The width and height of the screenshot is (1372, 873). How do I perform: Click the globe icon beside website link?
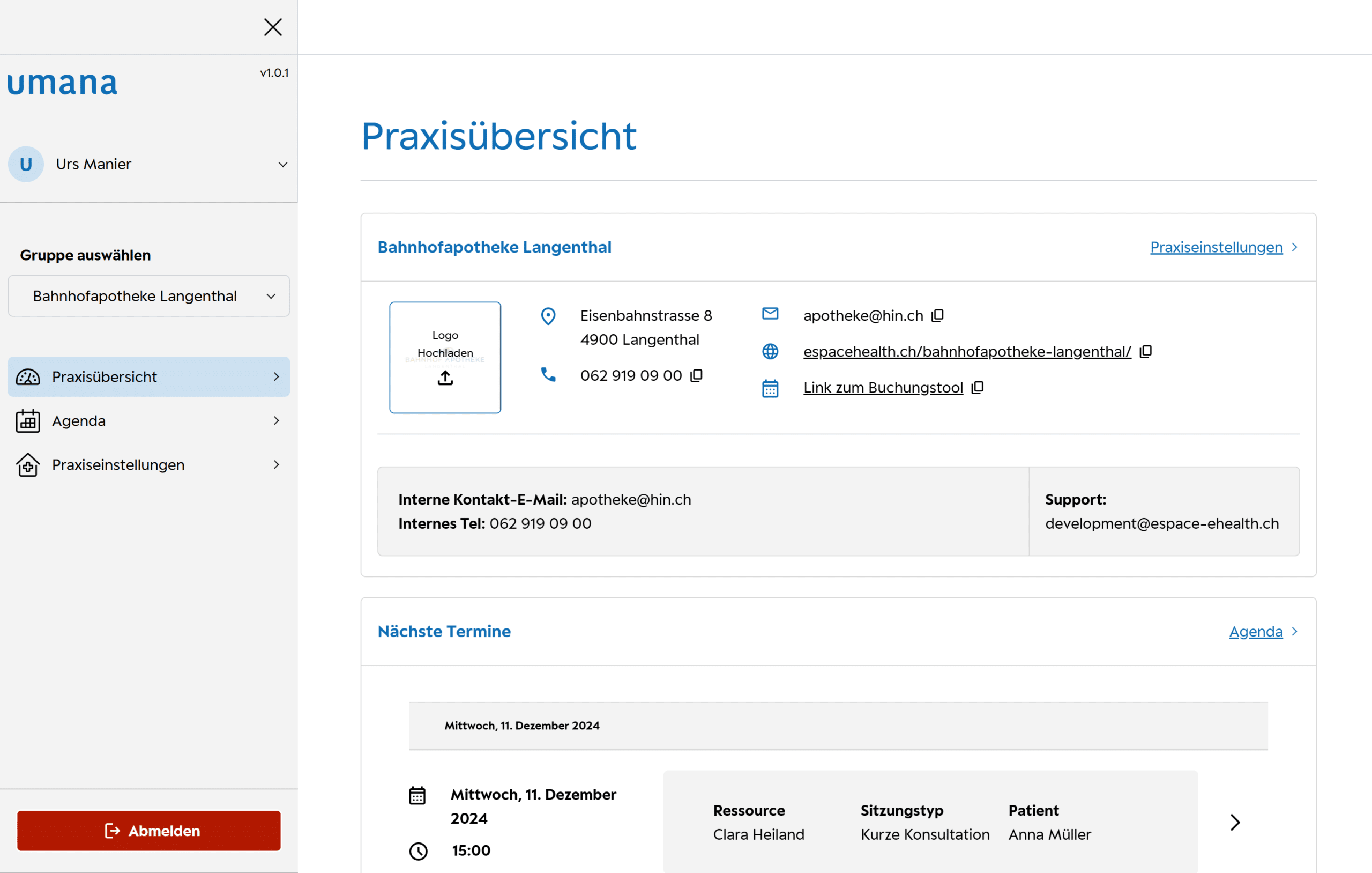click(x=770, y=351)
